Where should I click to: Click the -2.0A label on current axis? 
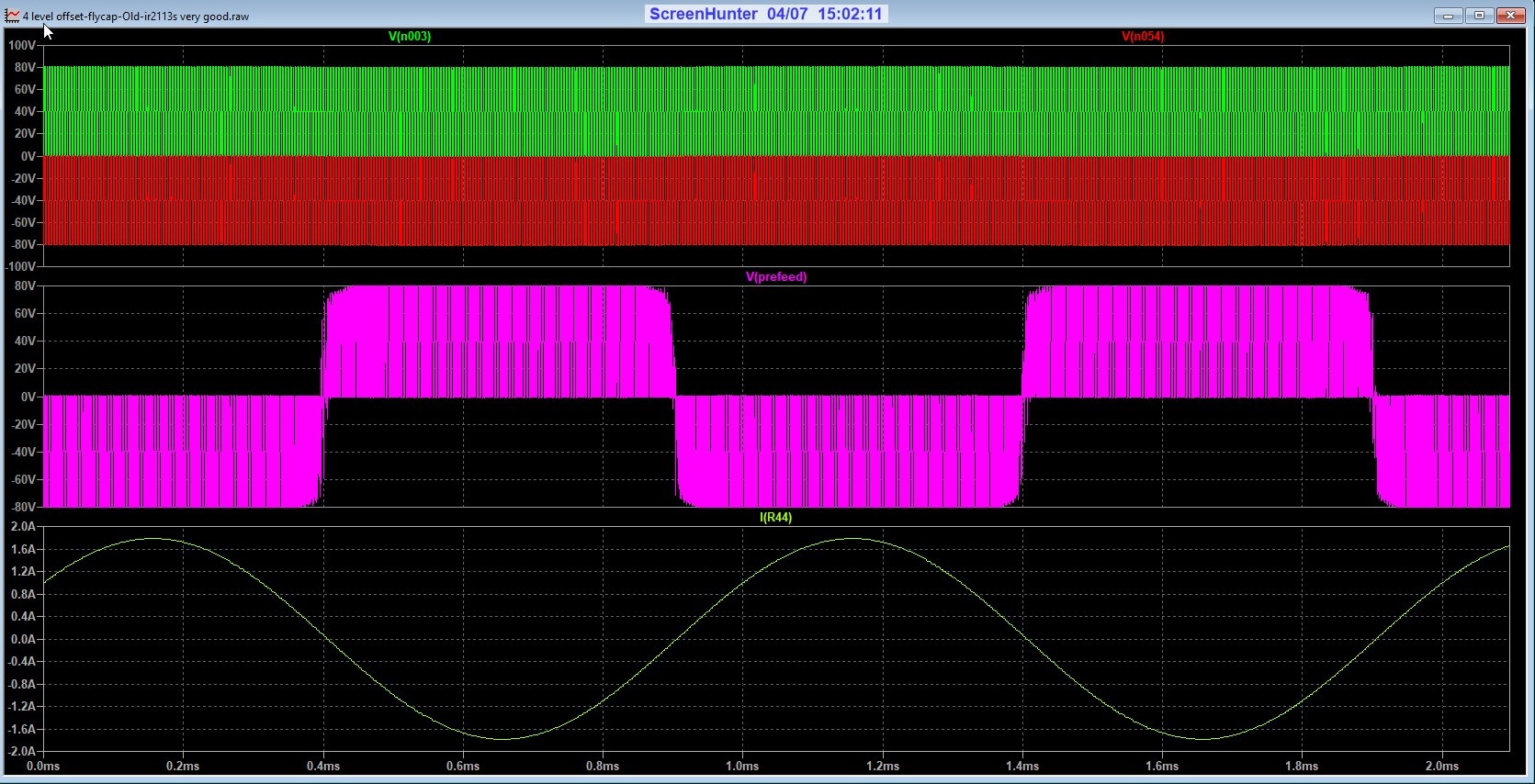pyautogui.click(x=21, y=751)
